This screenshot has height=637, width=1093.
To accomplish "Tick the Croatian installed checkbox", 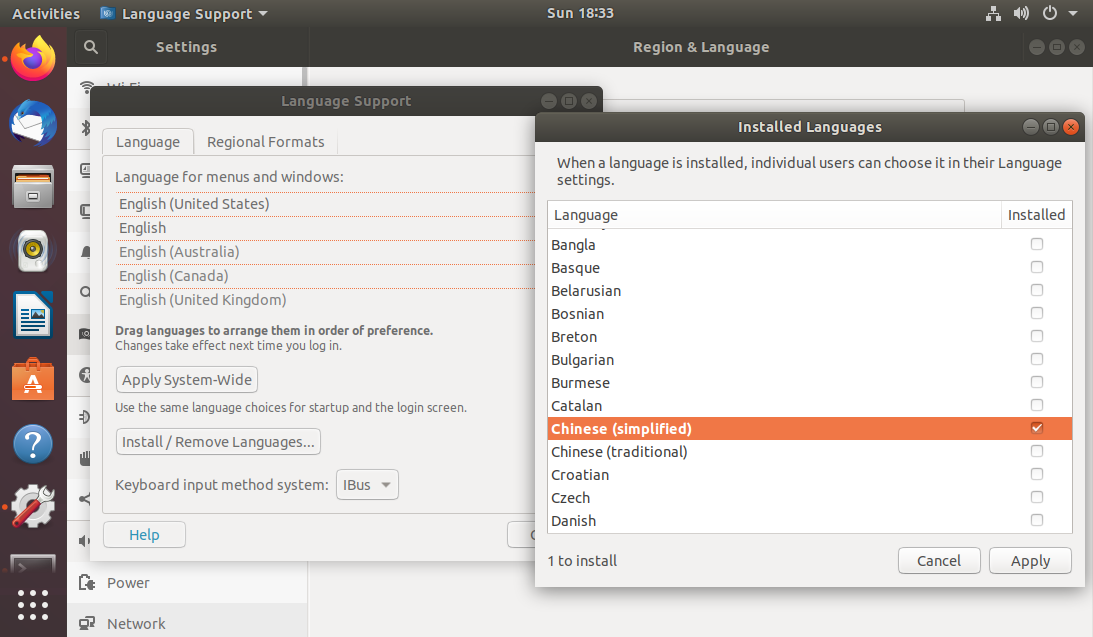I will (1037, 474).
